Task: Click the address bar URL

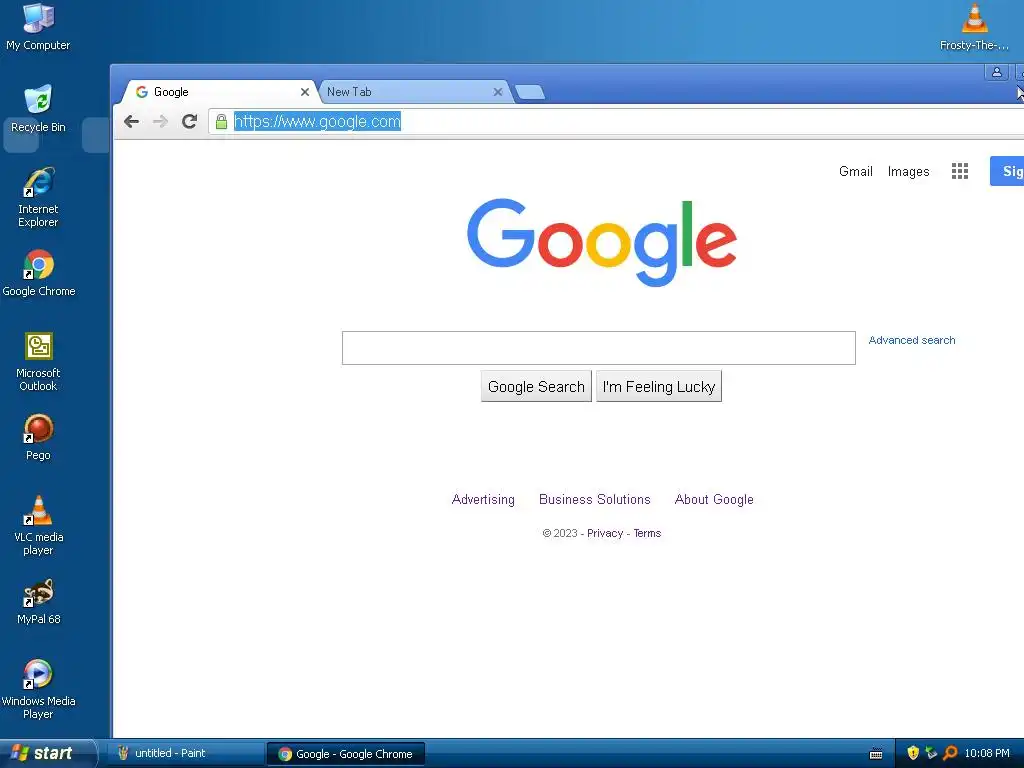Action: 317,121
